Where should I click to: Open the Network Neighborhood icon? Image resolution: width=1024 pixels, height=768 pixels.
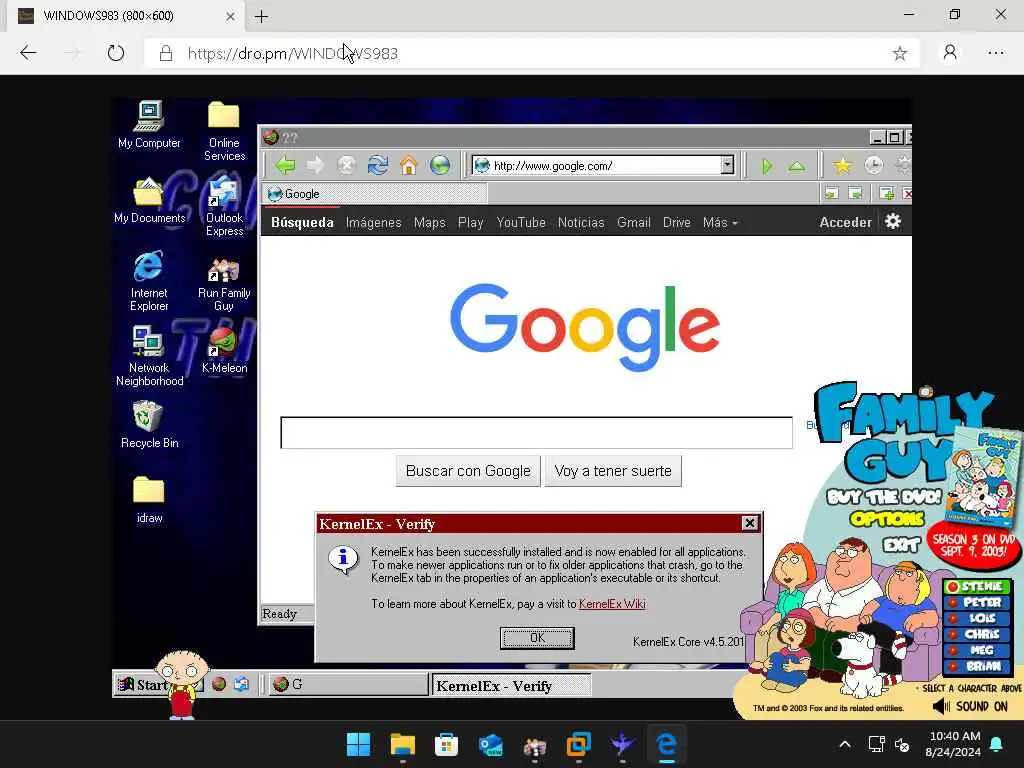click(x=149, y=355)
